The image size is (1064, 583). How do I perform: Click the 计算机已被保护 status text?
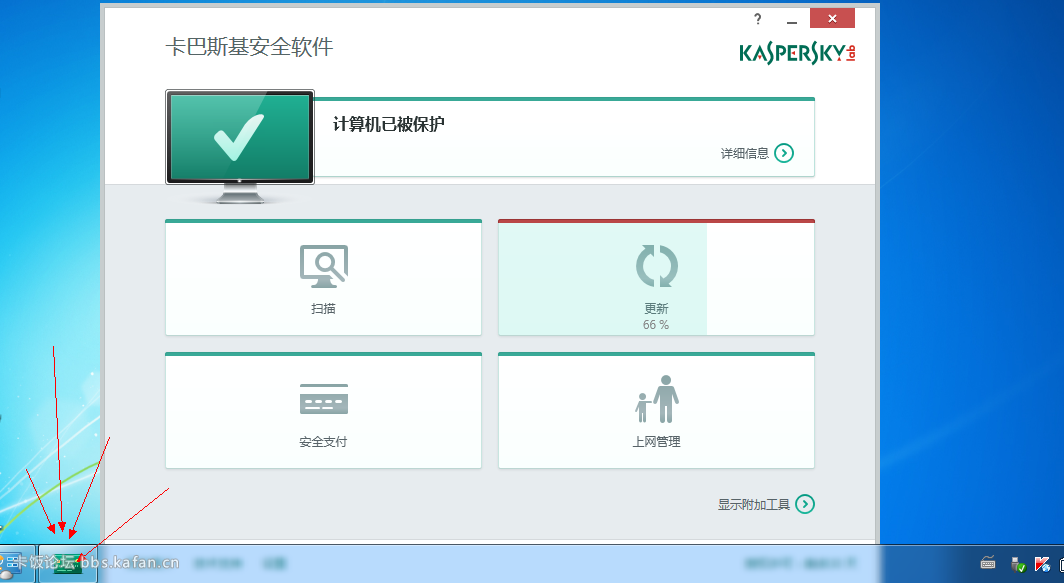coord(389,124)
